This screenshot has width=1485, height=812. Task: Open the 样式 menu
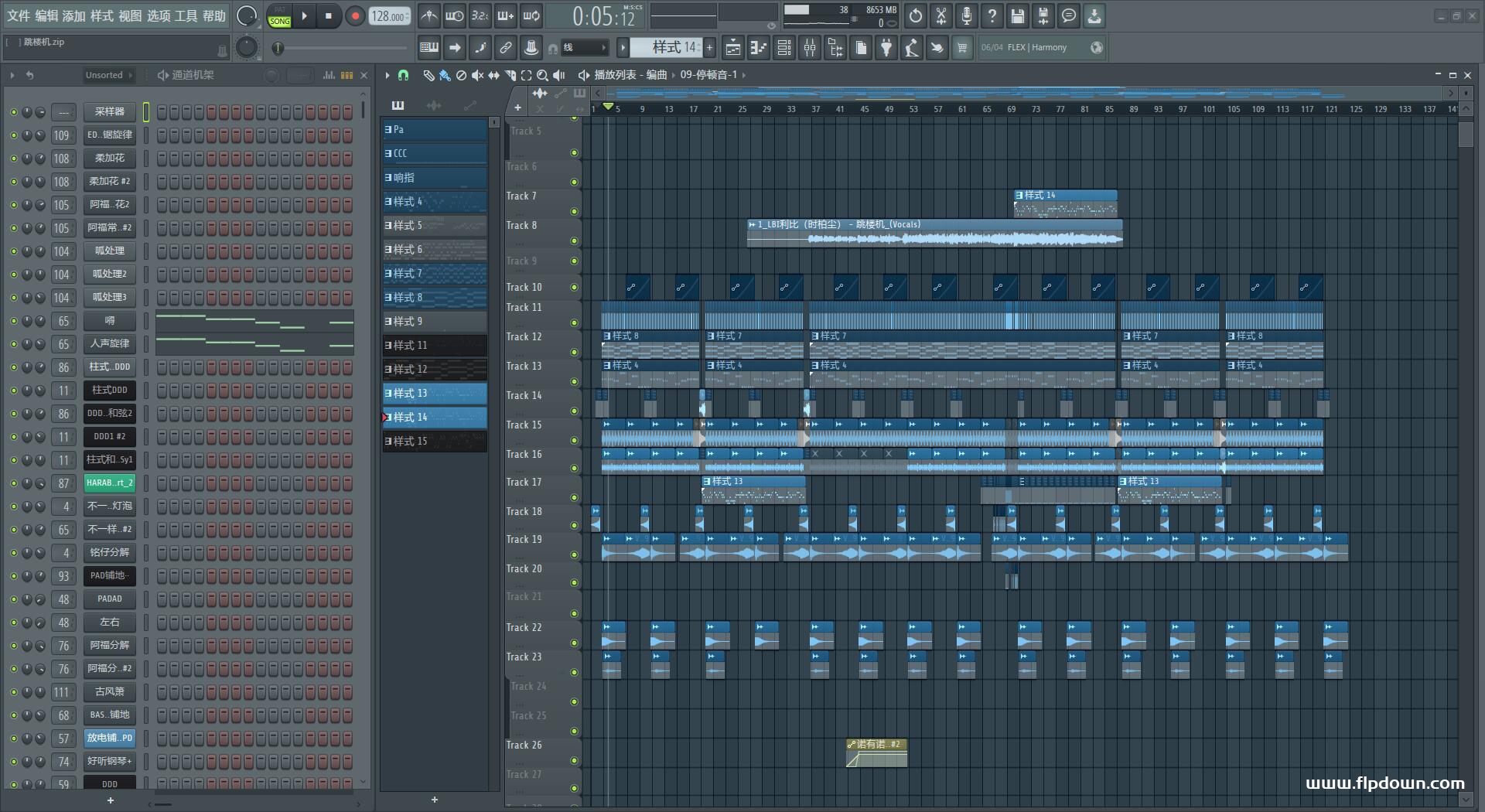[102, 15]
